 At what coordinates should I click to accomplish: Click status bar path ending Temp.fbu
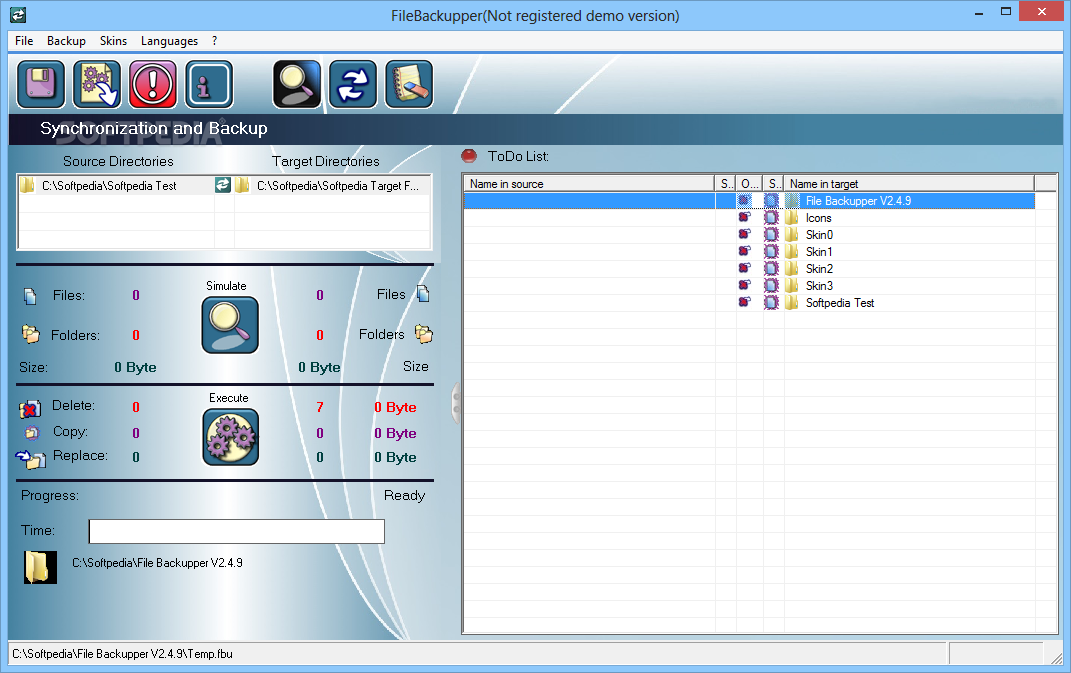122,654
